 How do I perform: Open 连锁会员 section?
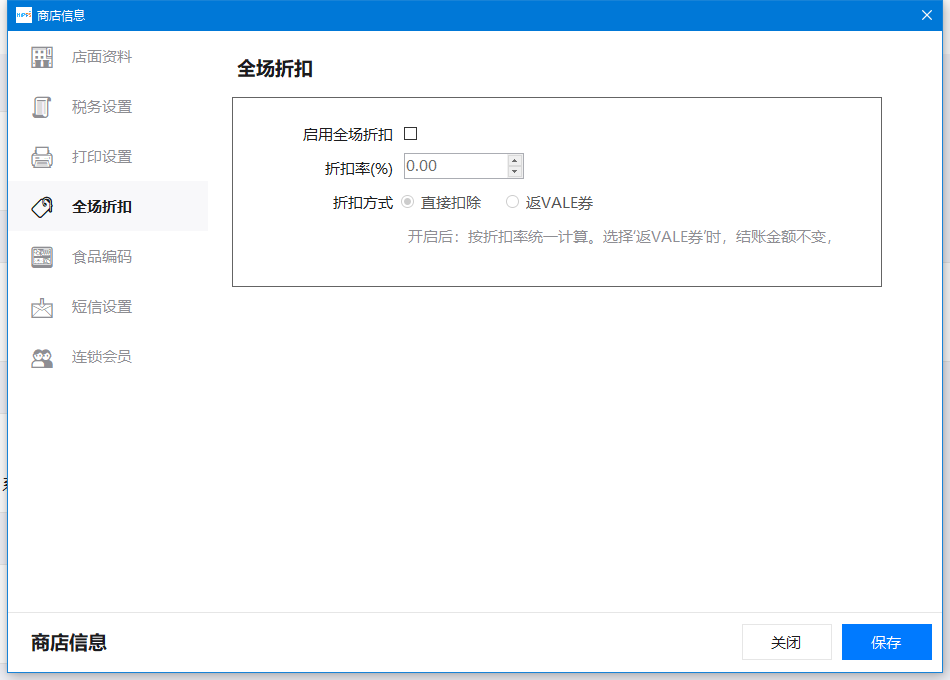tap(102, 357)
